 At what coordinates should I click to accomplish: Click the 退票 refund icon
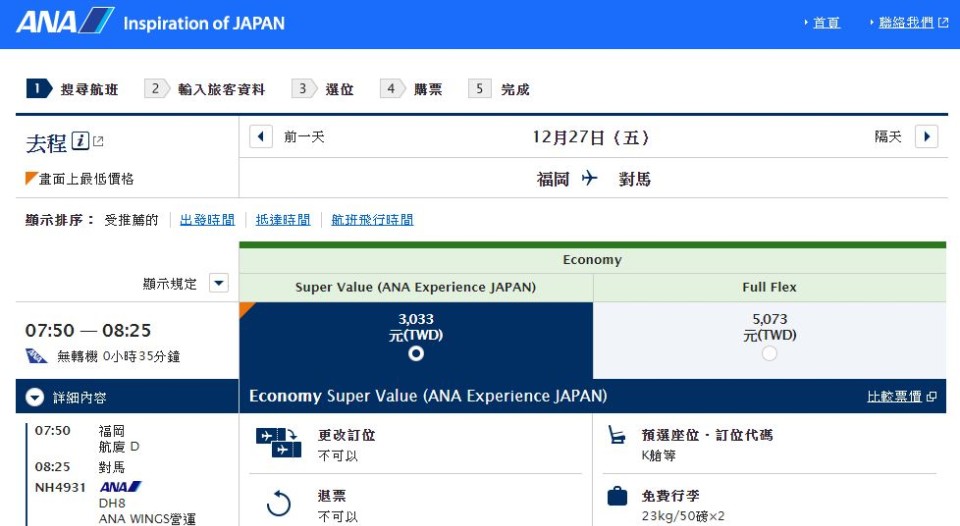[x=279, y=503]
